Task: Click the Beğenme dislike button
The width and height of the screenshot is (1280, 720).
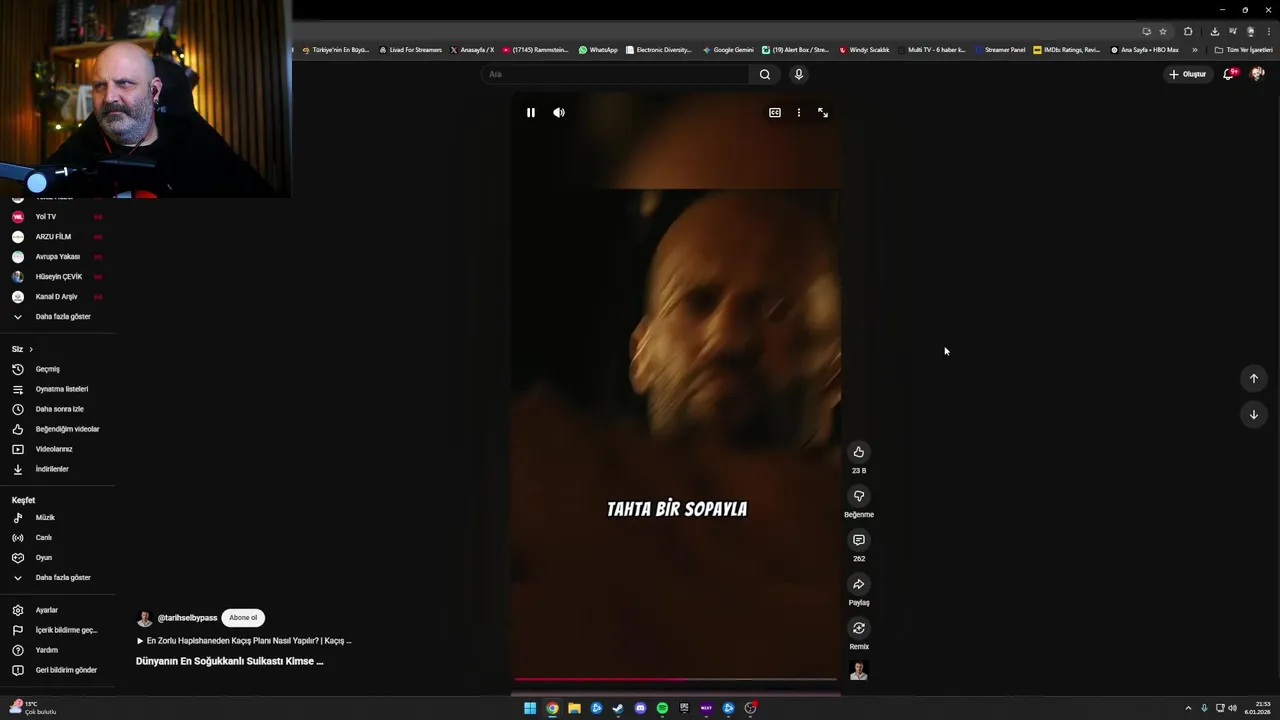Action: 859,496
